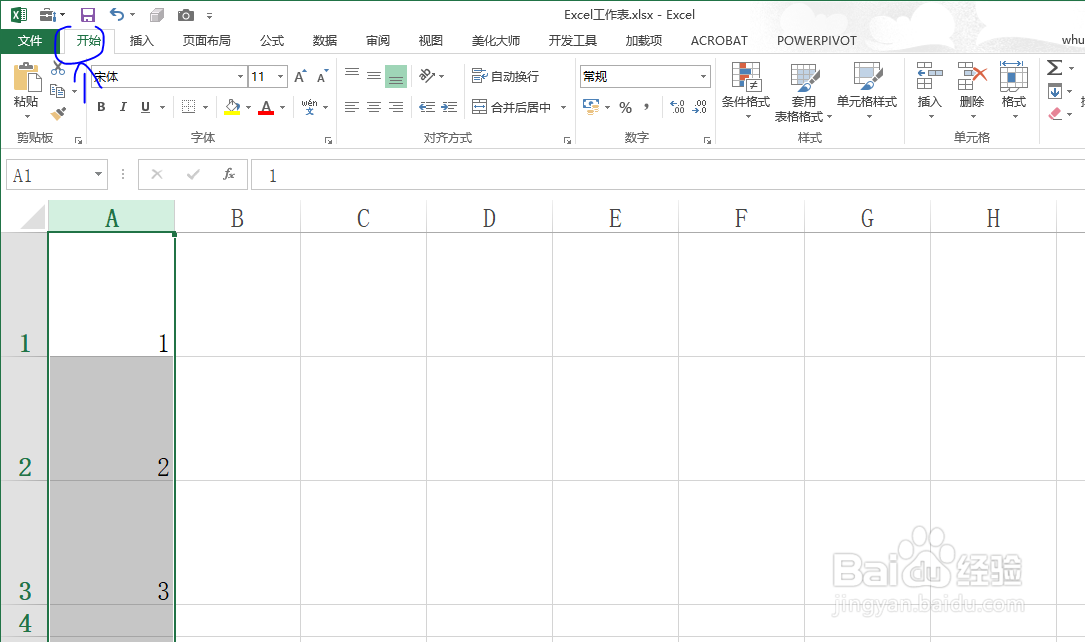Viewport: 1085px width, 642px height.
Task: Open the 文件 menu
Action: coord(29,40)
